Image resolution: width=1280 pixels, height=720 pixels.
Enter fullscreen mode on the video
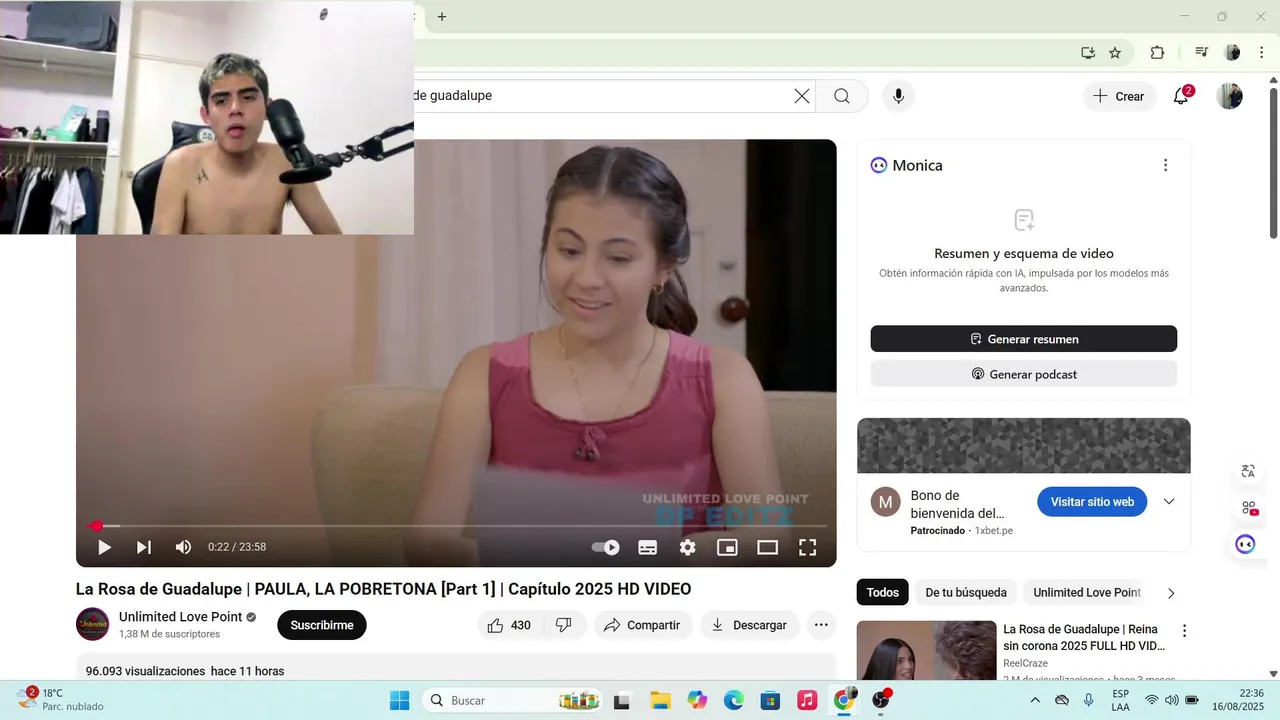pyautogui.click(x=807, y=547)
